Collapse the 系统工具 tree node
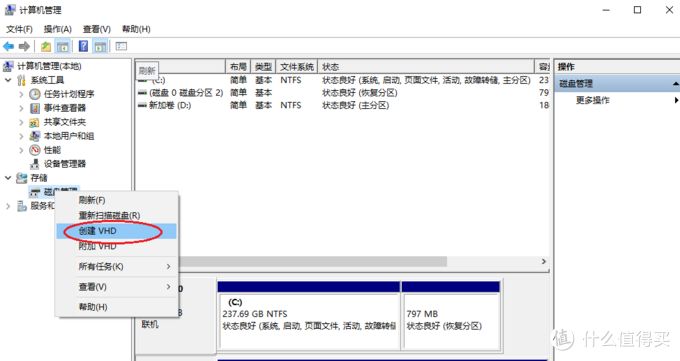The image size is (680, 361). 8,80
